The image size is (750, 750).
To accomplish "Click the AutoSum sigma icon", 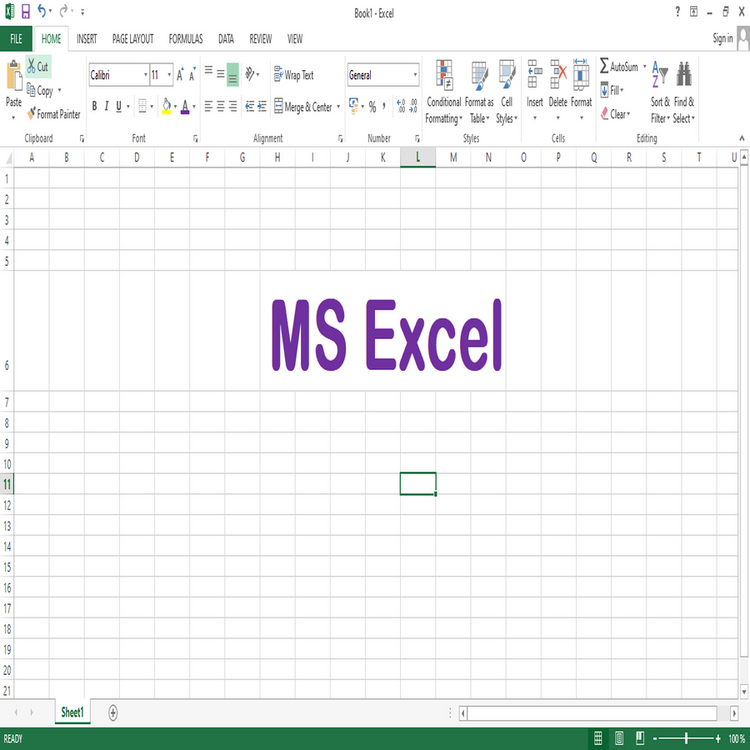I will point(604,66).
